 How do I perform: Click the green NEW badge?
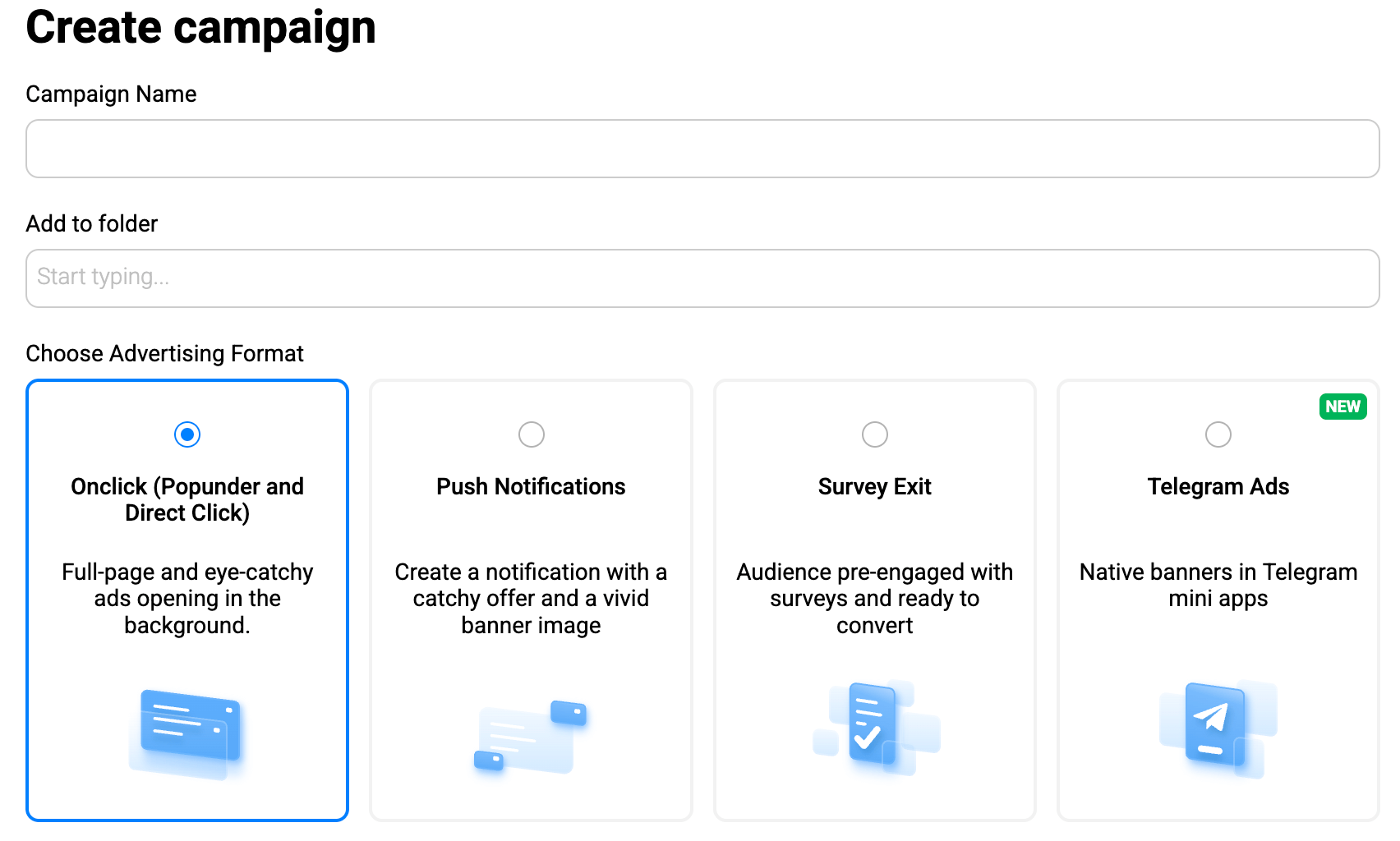1342,407
